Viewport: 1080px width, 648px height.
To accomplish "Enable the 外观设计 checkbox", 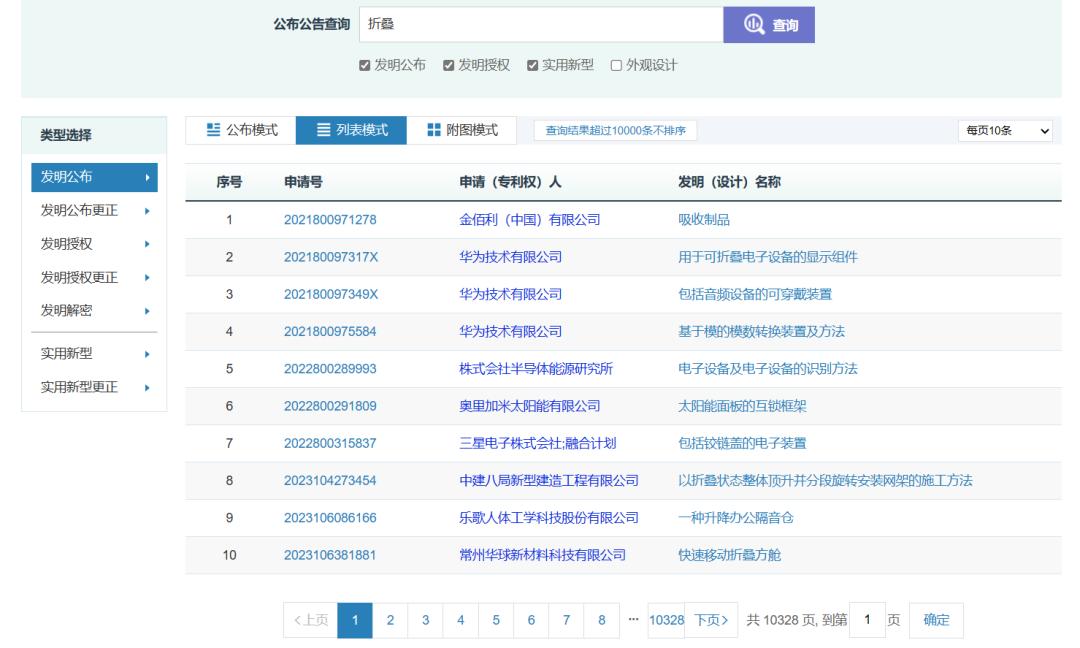I will pos(617,66).
